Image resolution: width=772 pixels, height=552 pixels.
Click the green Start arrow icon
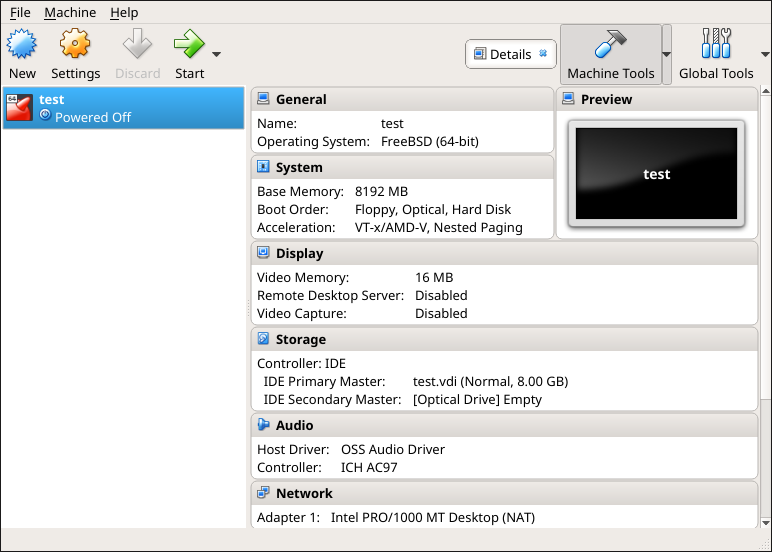point(187,45)
